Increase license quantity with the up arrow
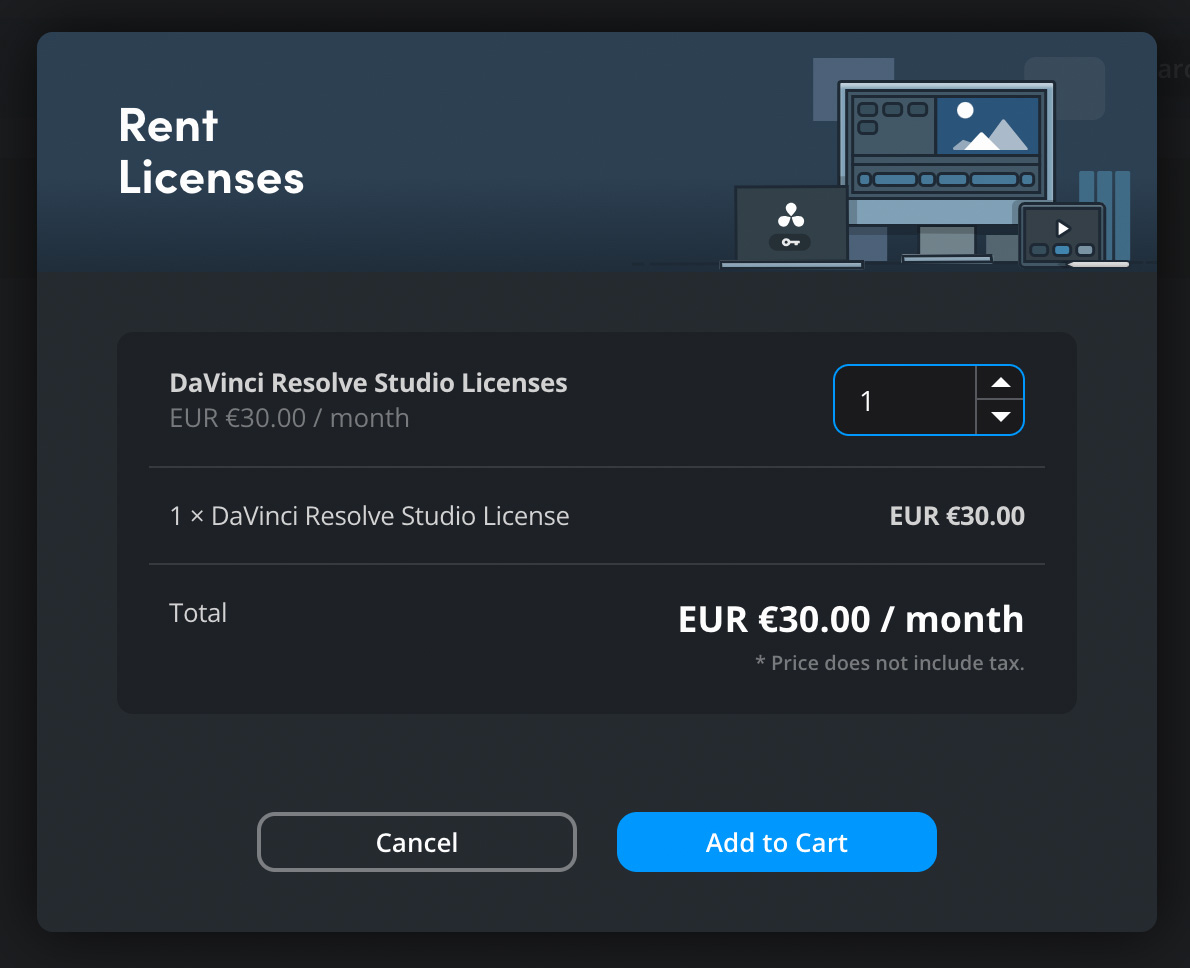The width and height of the screenshot is (1190, 968). pos(1000,383)
